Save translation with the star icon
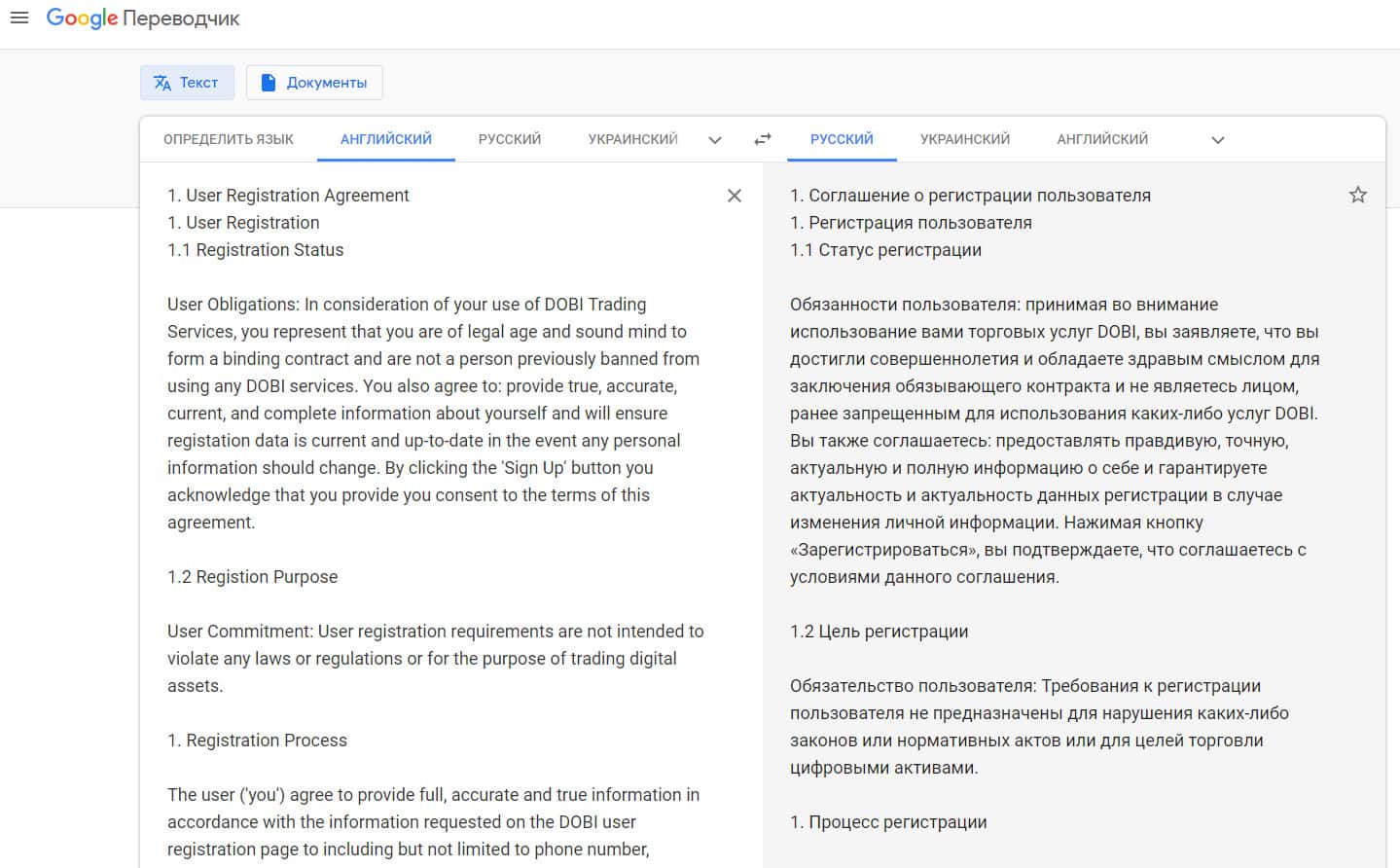This screenshot has height=868, width=1400. (1358, 195)
